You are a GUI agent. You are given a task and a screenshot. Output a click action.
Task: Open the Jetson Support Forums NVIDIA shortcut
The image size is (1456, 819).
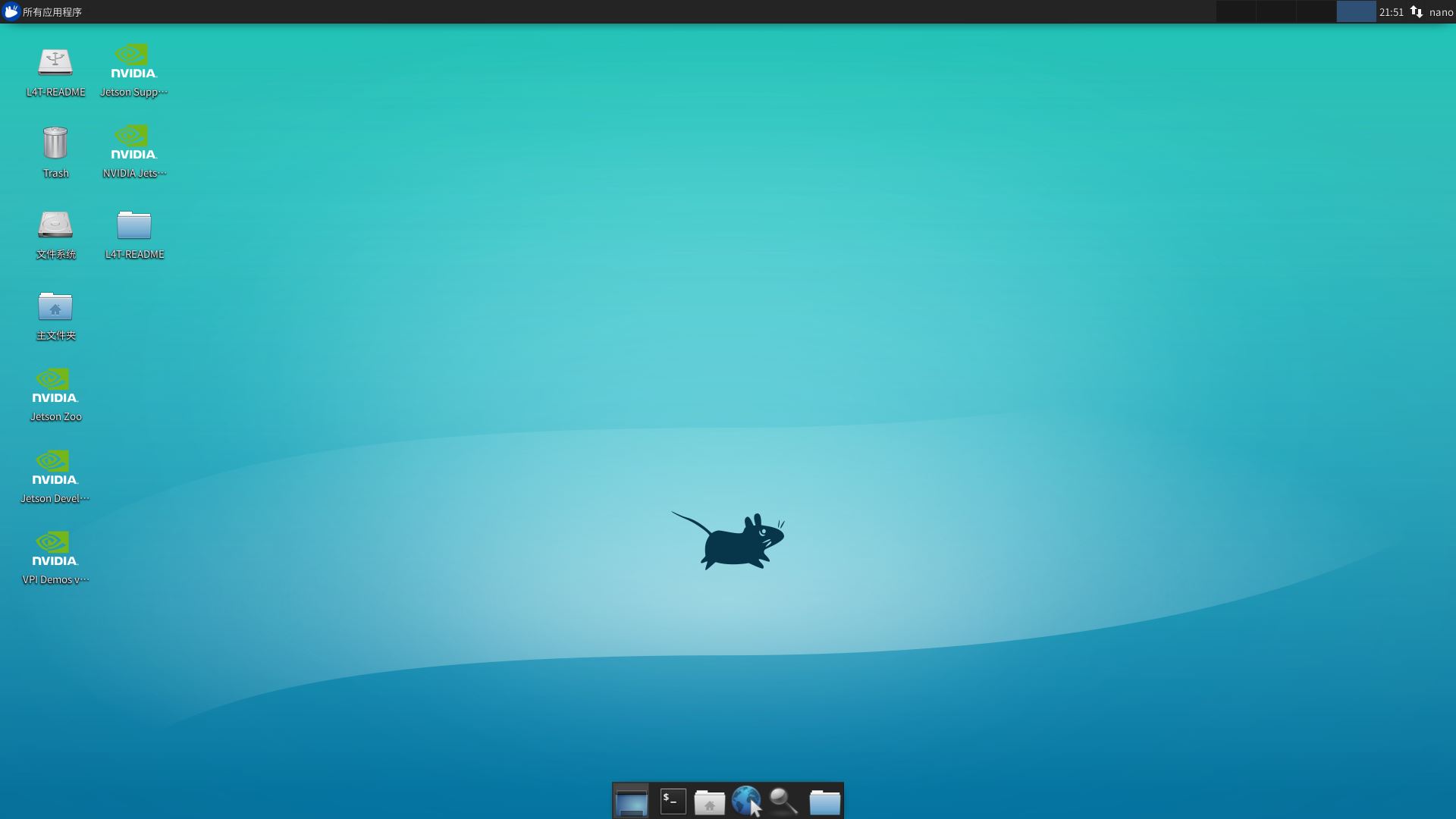point(133,62)
